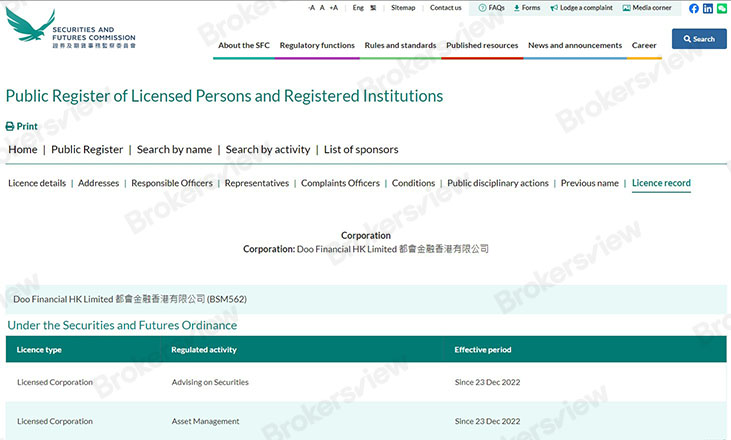731x440 pixels.
Task: Switch language to Traditional Chinese
Action: [373, 7]
